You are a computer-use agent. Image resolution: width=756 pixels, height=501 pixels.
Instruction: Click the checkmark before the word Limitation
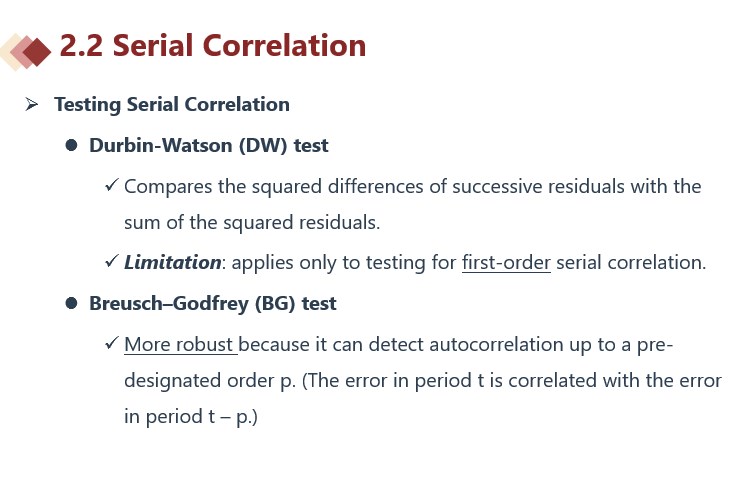(111, 262)
